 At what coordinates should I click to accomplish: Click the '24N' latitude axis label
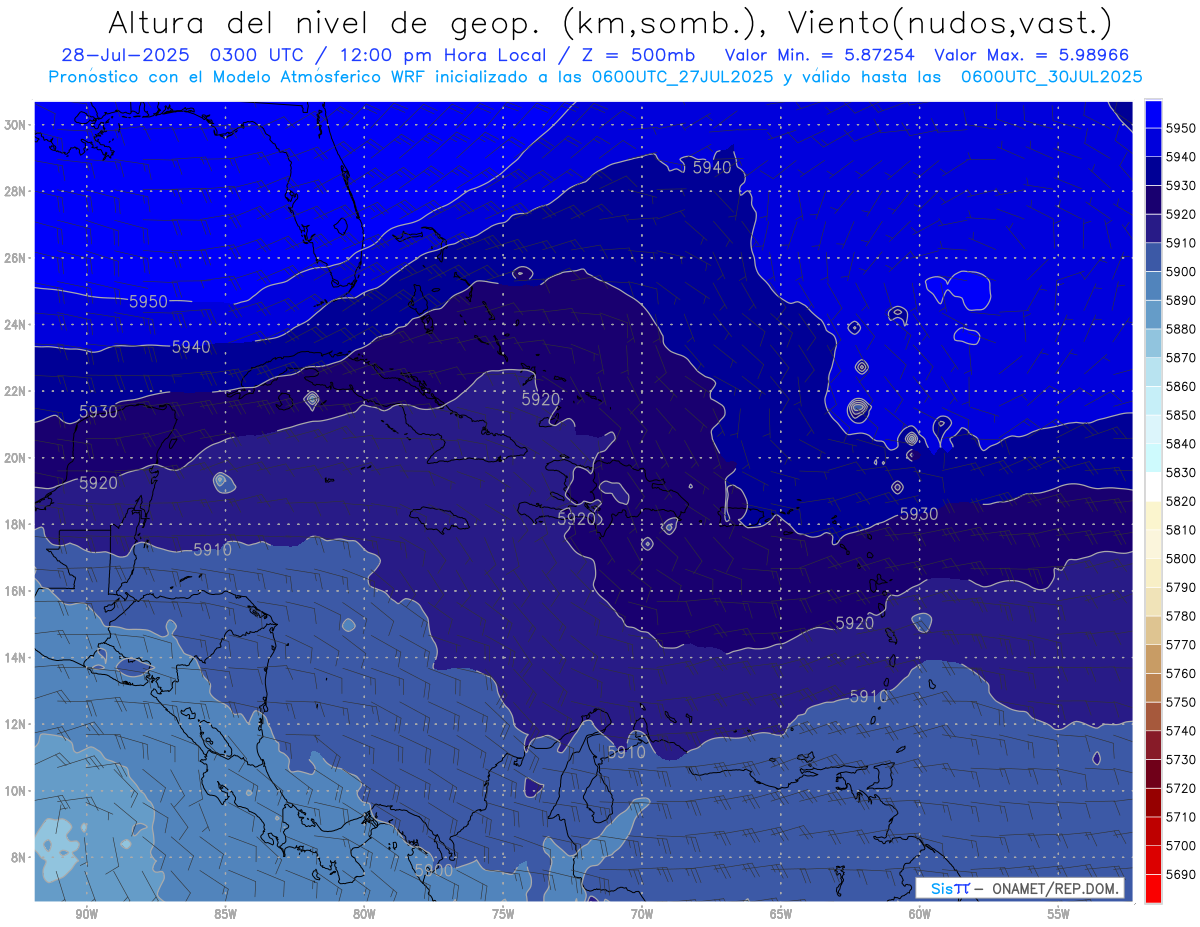(x=16, y=325)
